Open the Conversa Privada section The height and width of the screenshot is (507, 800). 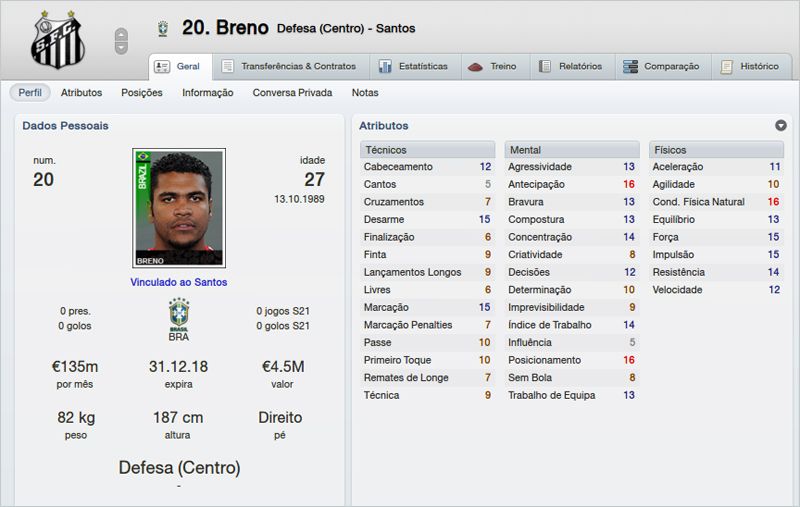(292, 93)
